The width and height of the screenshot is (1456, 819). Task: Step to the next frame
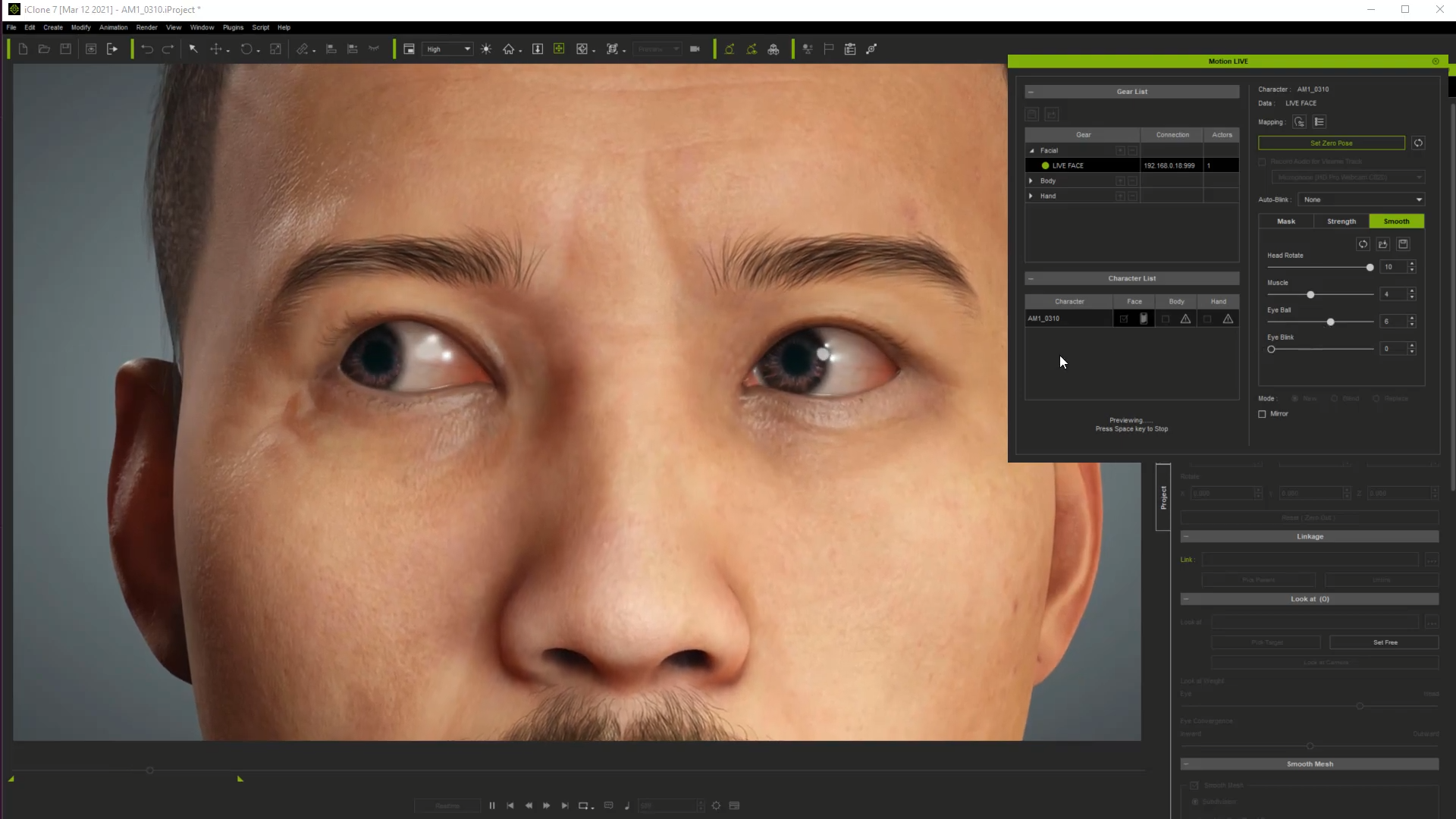click(x=547, y=805)
